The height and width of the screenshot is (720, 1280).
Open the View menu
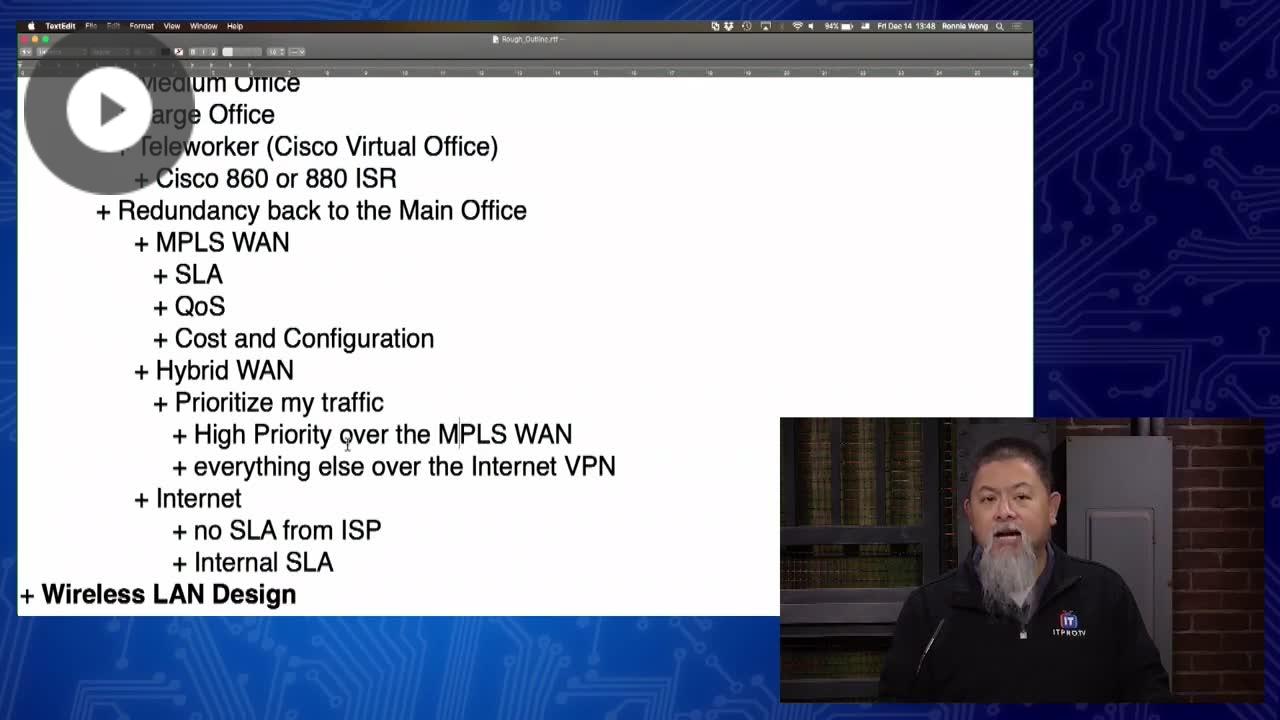point(172,26)
